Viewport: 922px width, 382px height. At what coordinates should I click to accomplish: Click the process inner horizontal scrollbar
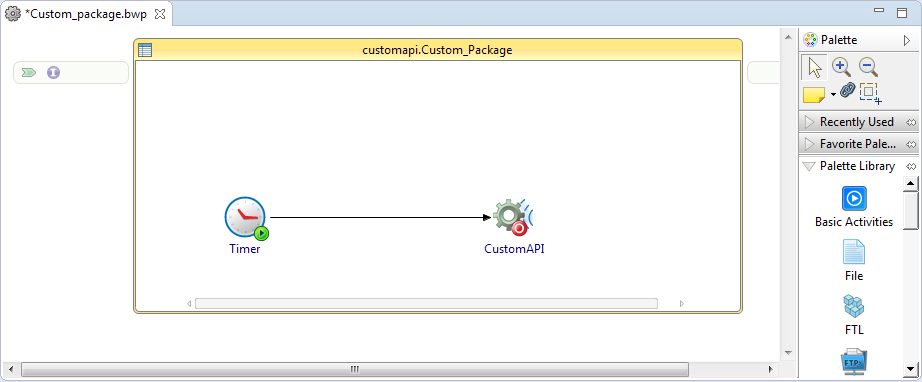click(426, 303)
